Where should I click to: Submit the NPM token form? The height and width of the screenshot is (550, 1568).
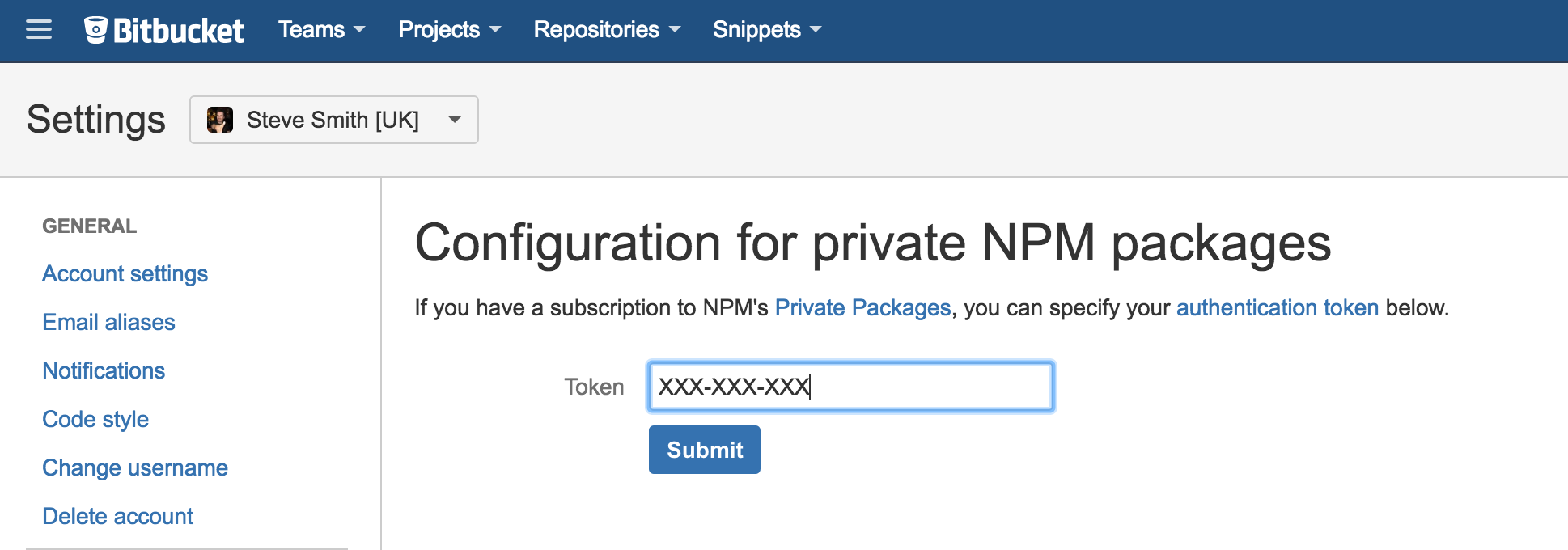pyautogui.click(x=703, y=450)
